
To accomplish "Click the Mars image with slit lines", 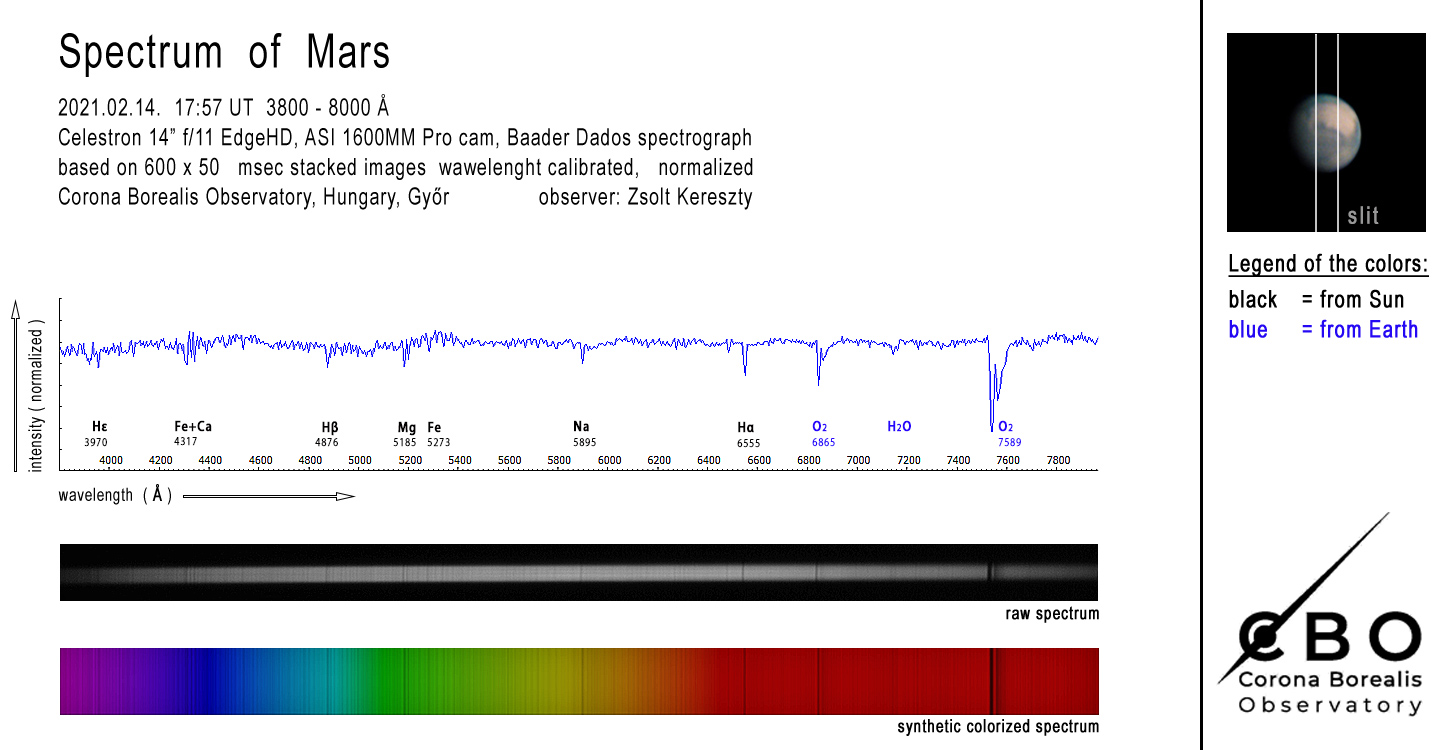I will click(x=1326, y=133).
